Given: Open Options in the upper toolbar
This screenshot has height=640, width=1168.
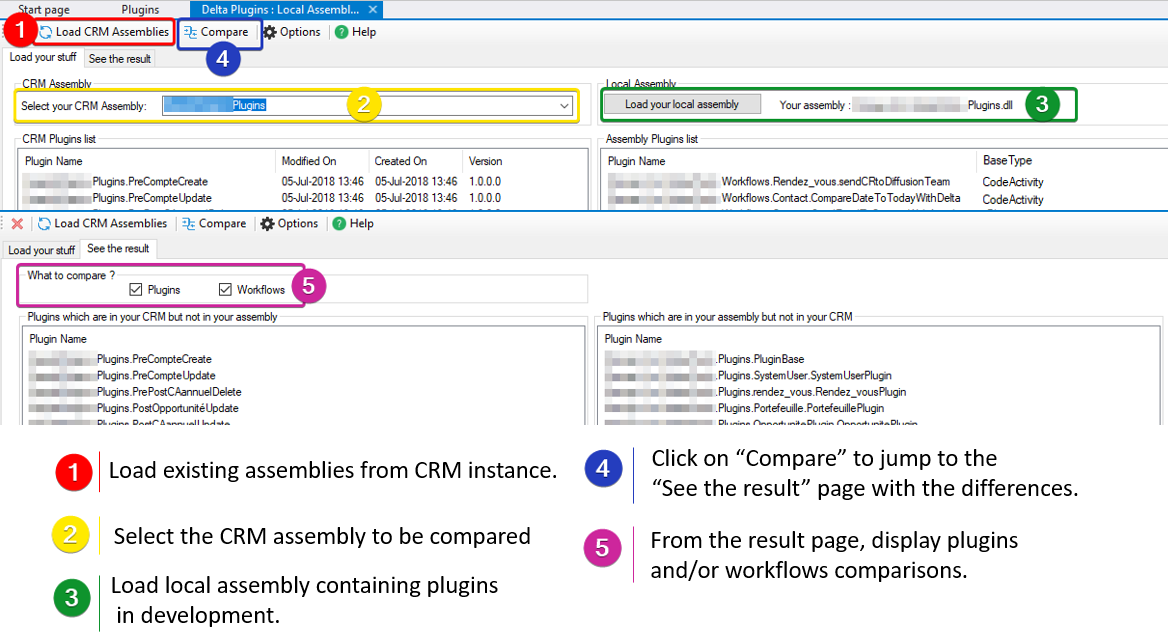Looking at the screenshot, I should click(x=292, y=32).
